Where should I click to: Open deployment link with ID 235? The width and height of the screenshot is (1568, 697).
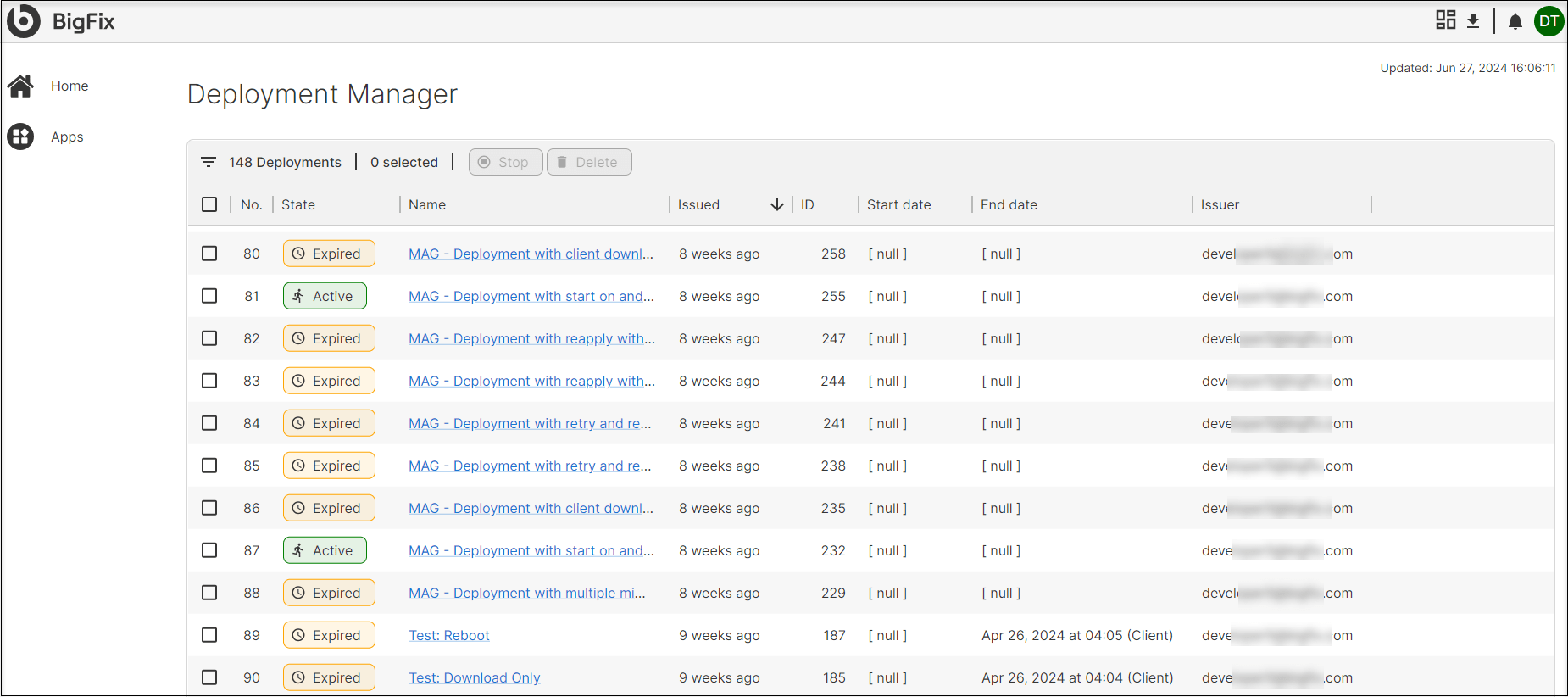(531, 508)
